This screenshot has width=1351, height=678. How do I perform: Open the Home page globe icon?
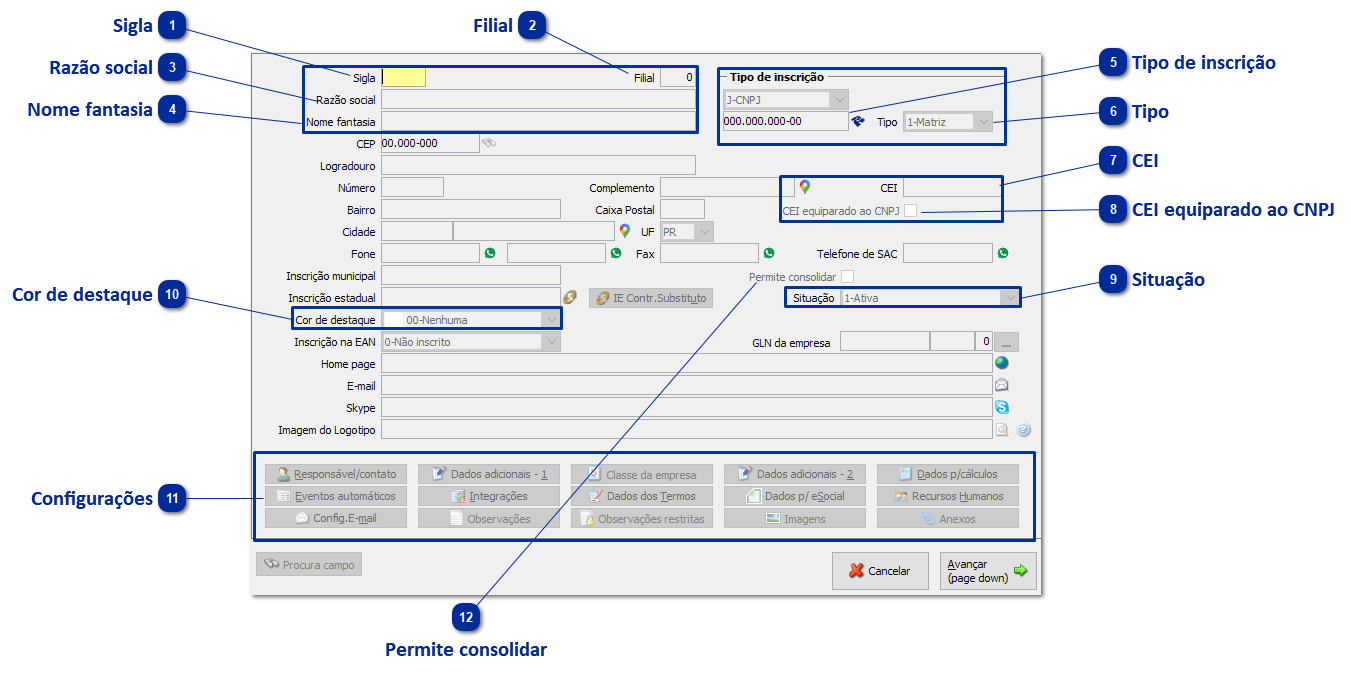pos(1002,364)
